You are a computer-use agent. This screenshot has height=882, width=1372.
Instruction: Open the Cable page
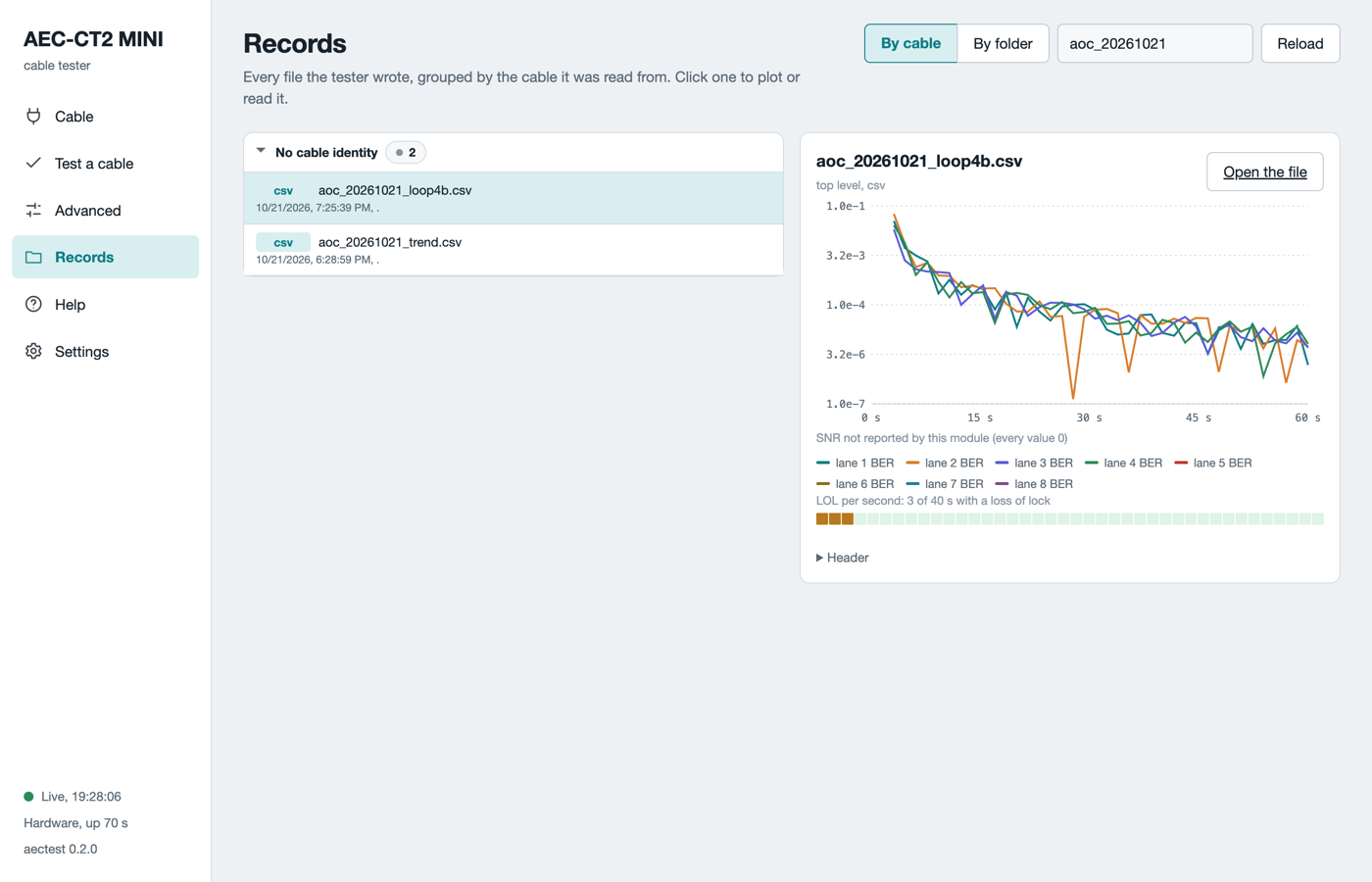(x=106, y=116)
